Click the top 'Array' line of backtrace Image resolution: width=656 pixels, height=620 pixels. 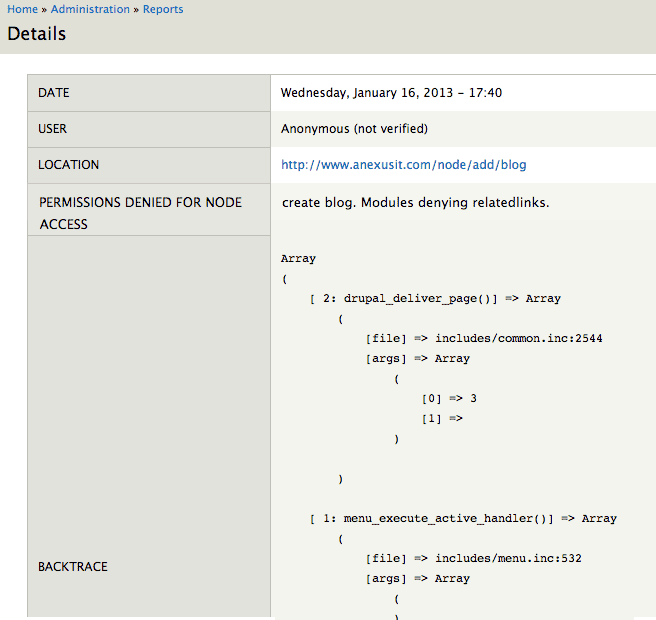[x=298, y=259]
